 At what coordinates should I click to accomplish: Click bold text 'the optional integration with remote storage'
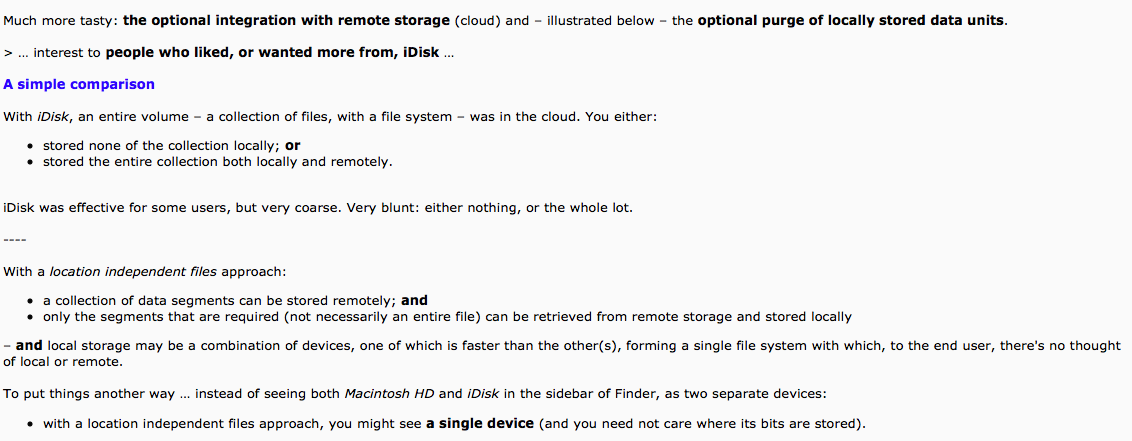pyautogui.click(x=287, y=20)
